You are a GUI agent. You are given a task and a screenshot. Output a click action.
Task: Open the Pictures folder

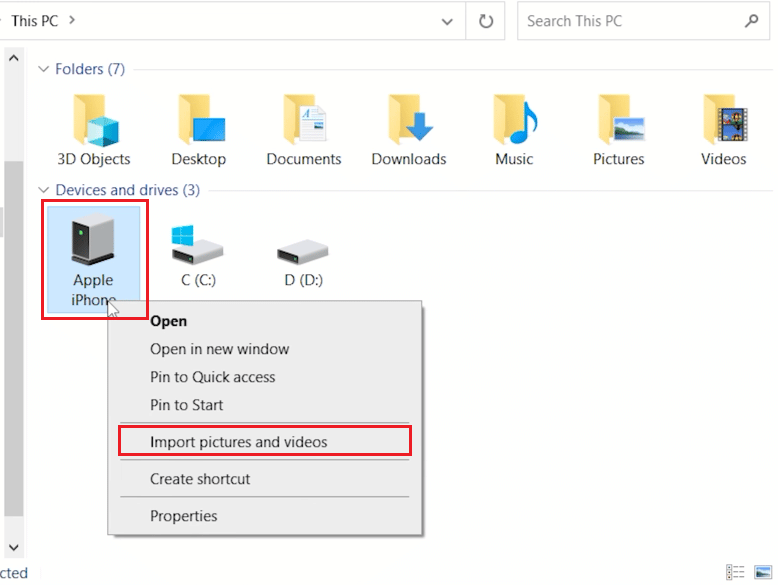point(619,130)
